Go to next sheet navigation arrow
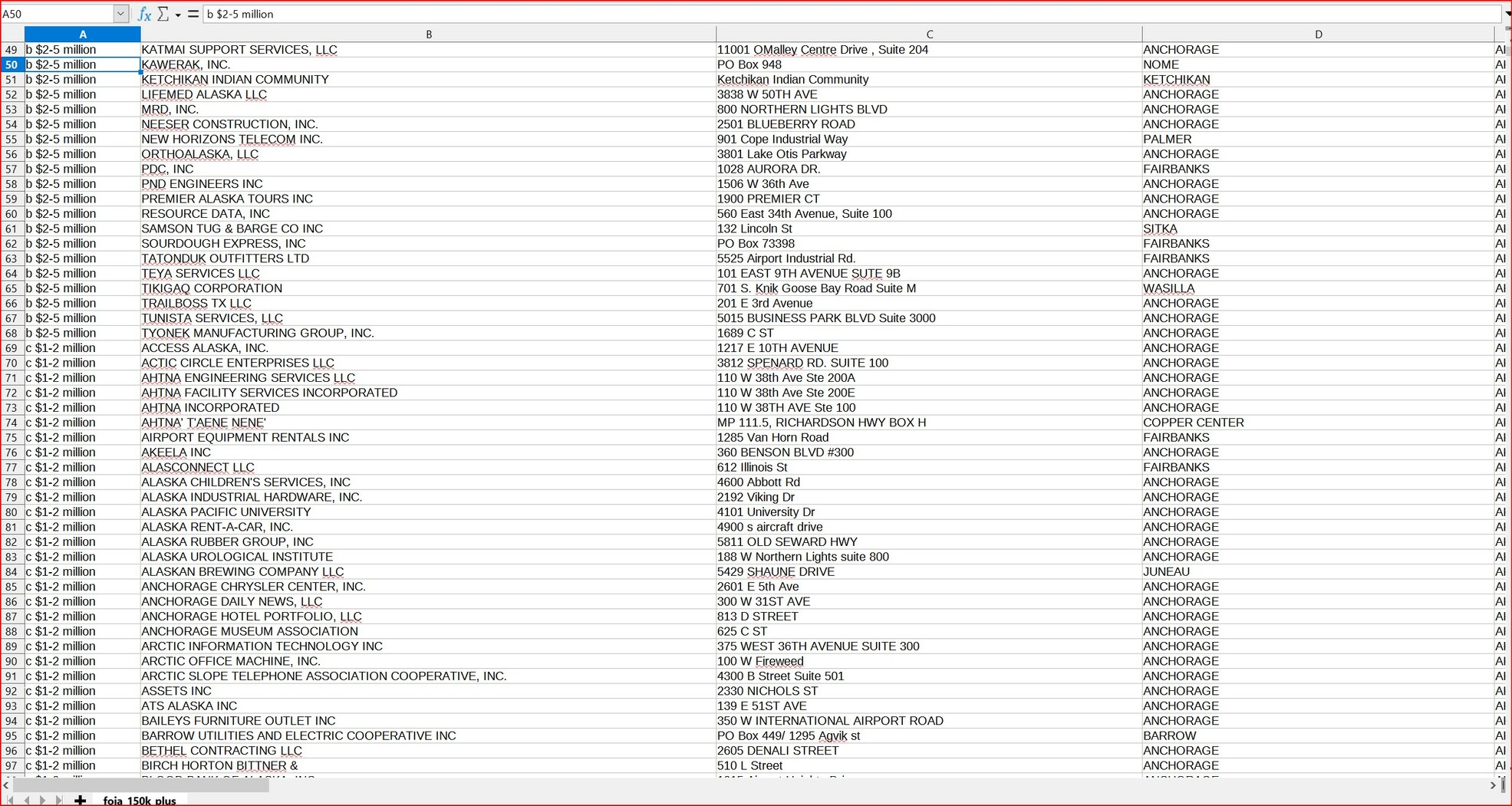 tap(42, 800)
